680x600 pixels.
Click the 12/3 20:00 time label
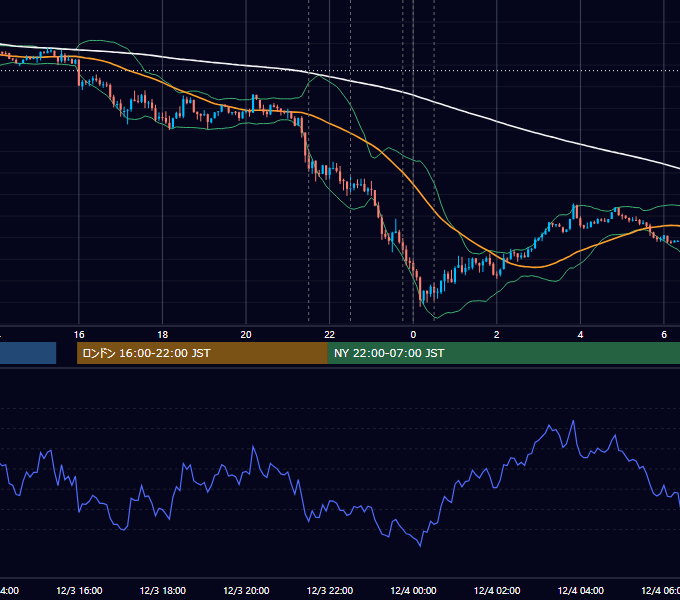(246, 591)
